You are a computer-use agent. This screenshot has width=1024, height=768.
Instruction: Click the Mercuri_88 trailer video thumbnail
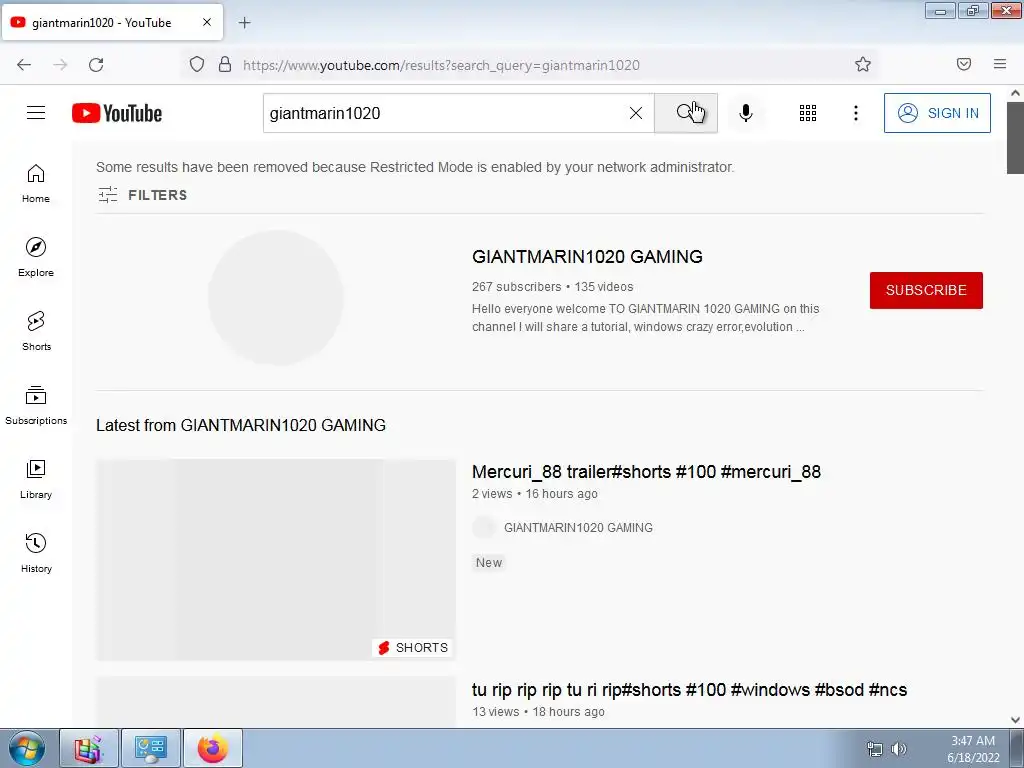coord(276,560)
